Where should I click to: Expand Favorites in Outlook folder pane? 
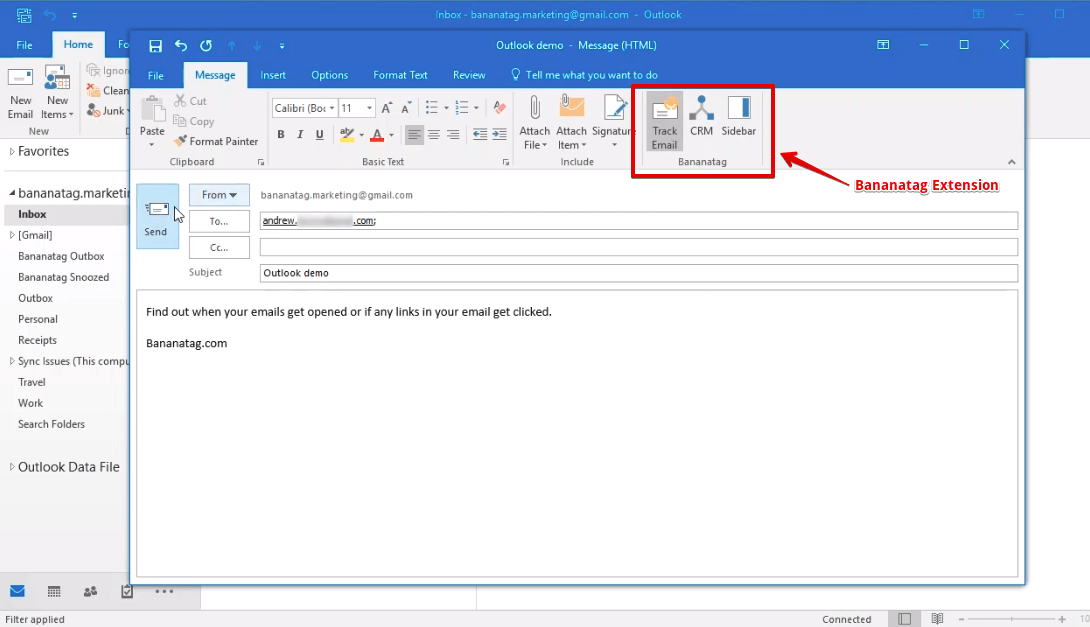12,151
